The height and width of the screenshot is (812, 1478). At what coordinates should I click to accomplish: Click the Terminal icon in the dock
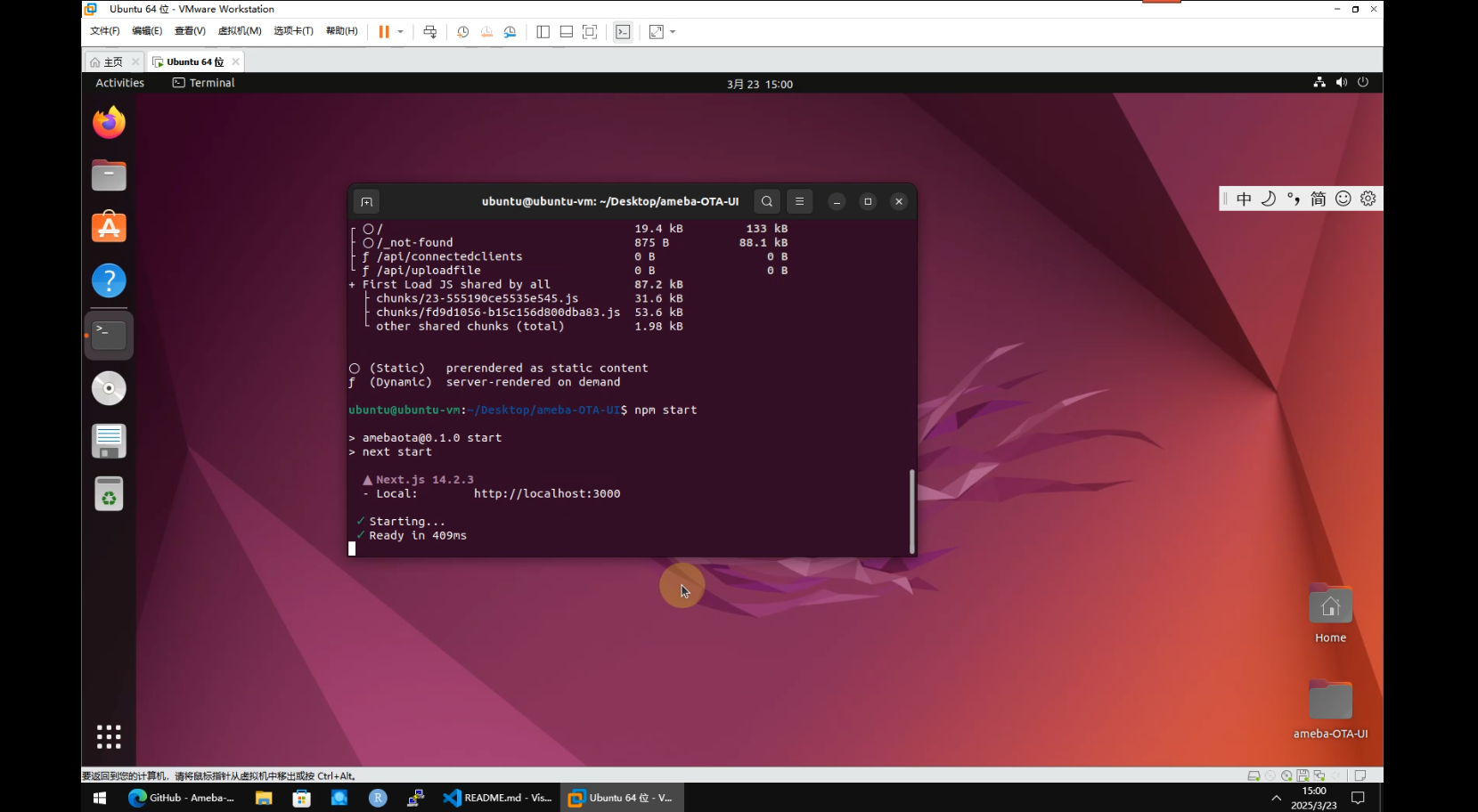pyautogui.click(x=109, y=335)
